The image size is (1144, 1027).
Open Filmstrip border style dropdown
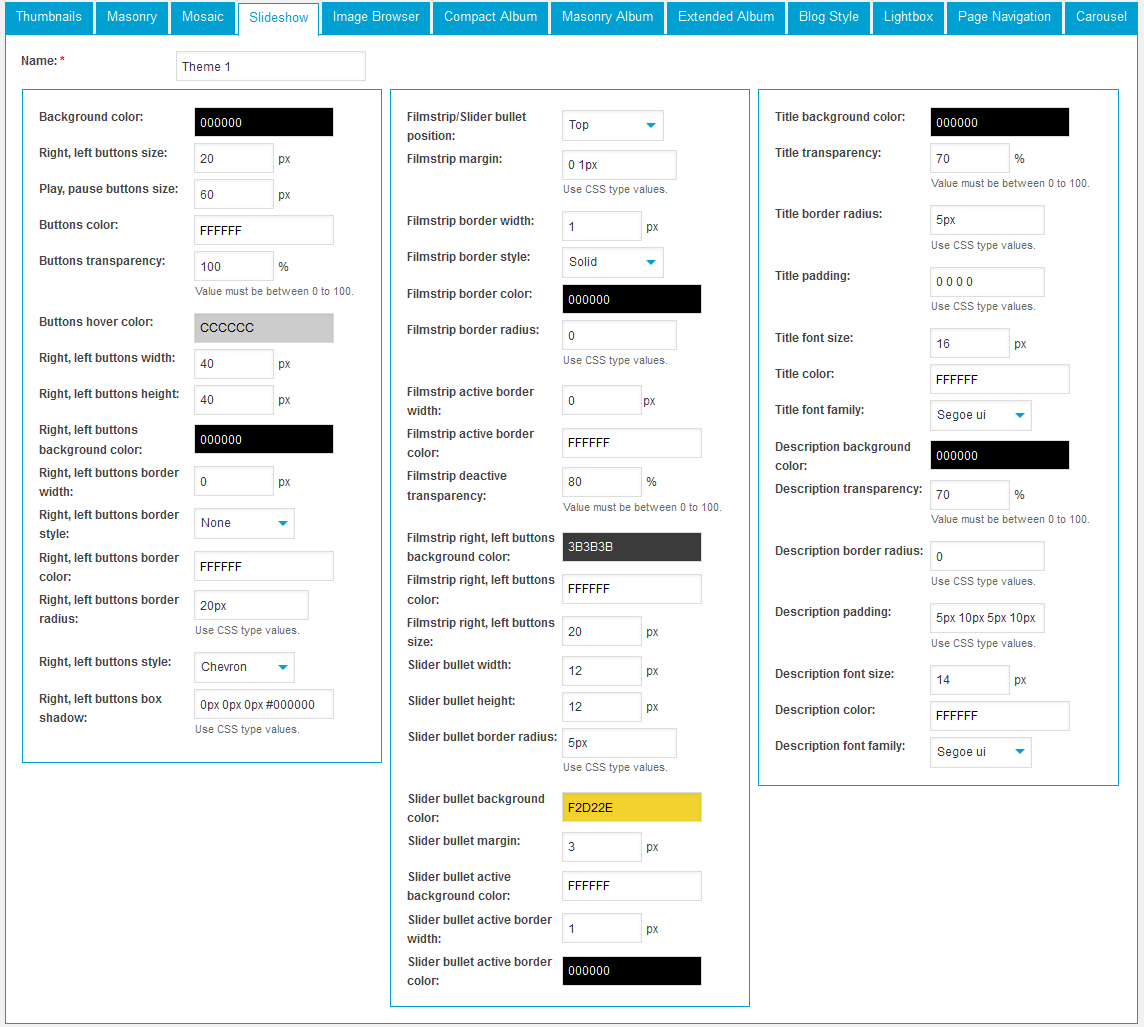click(612, 262)
